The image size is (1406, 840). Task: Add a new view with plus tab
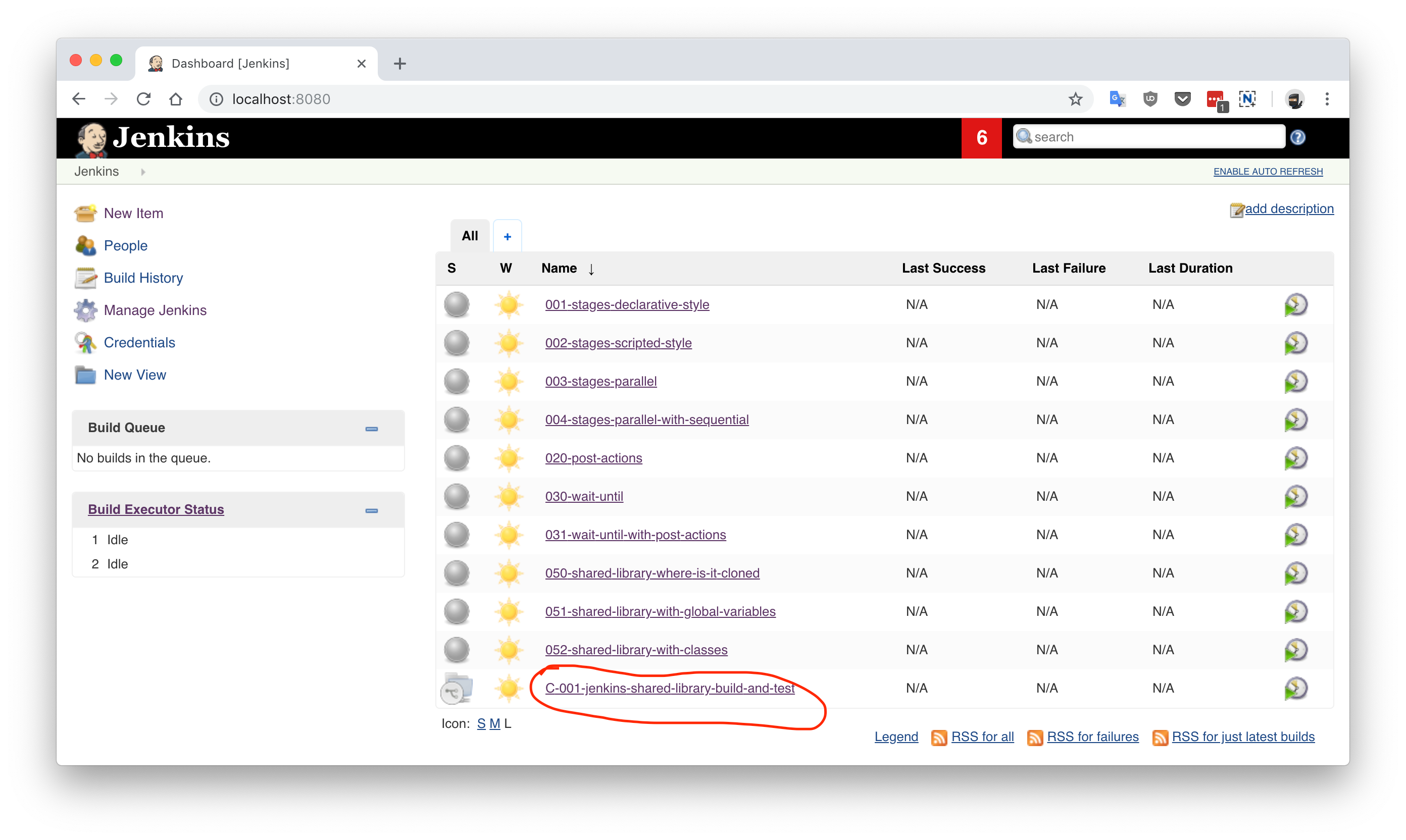pyautogui.click(x=508, y=237)
